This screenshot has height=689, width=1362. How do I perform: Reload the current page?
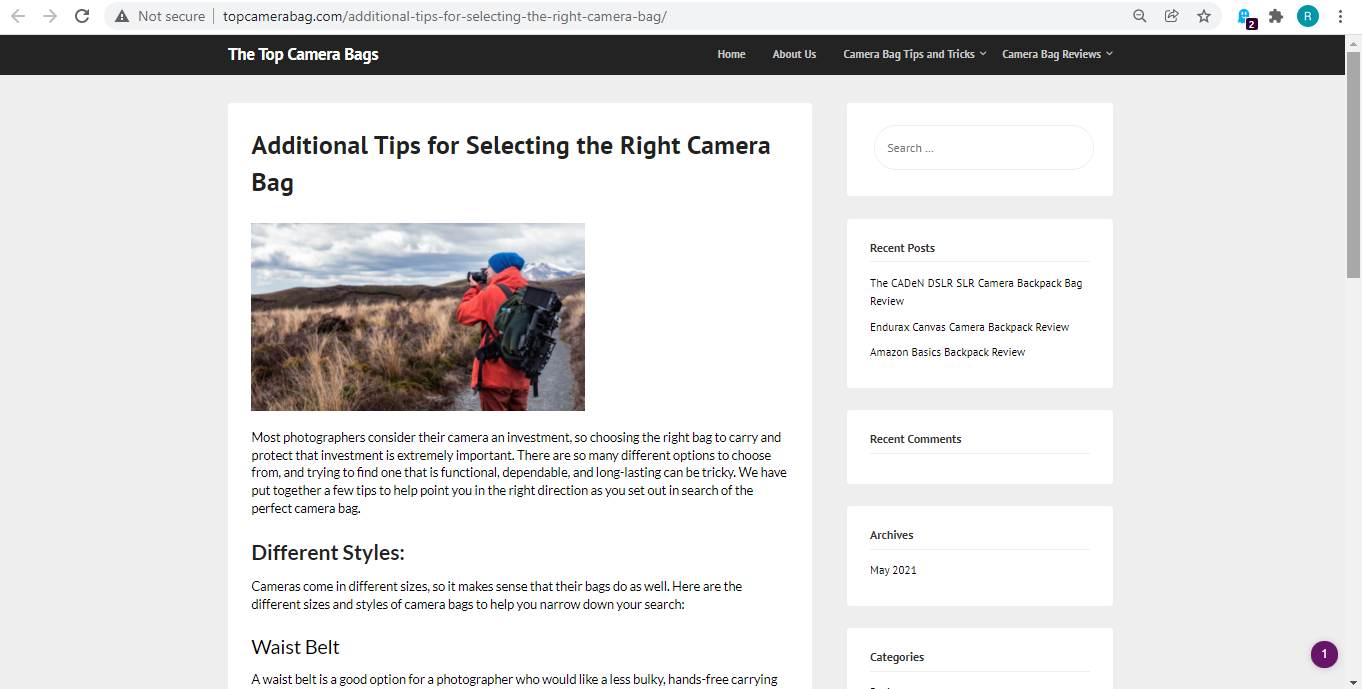(x=82, y=16)
